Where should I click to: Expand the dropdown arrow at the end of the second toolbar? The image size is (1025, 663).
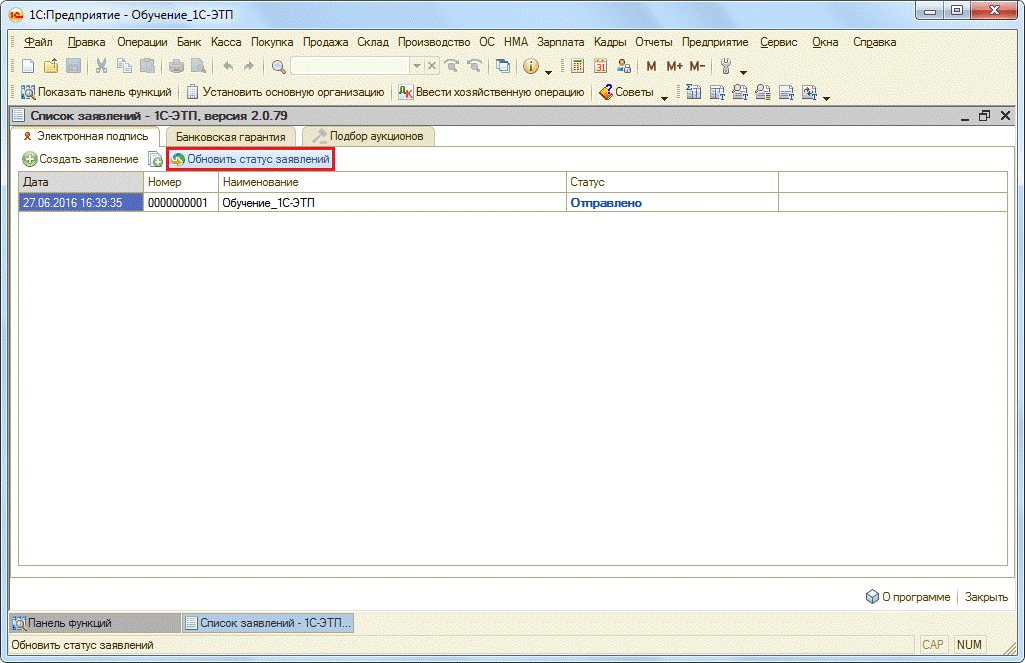(826, 97)
